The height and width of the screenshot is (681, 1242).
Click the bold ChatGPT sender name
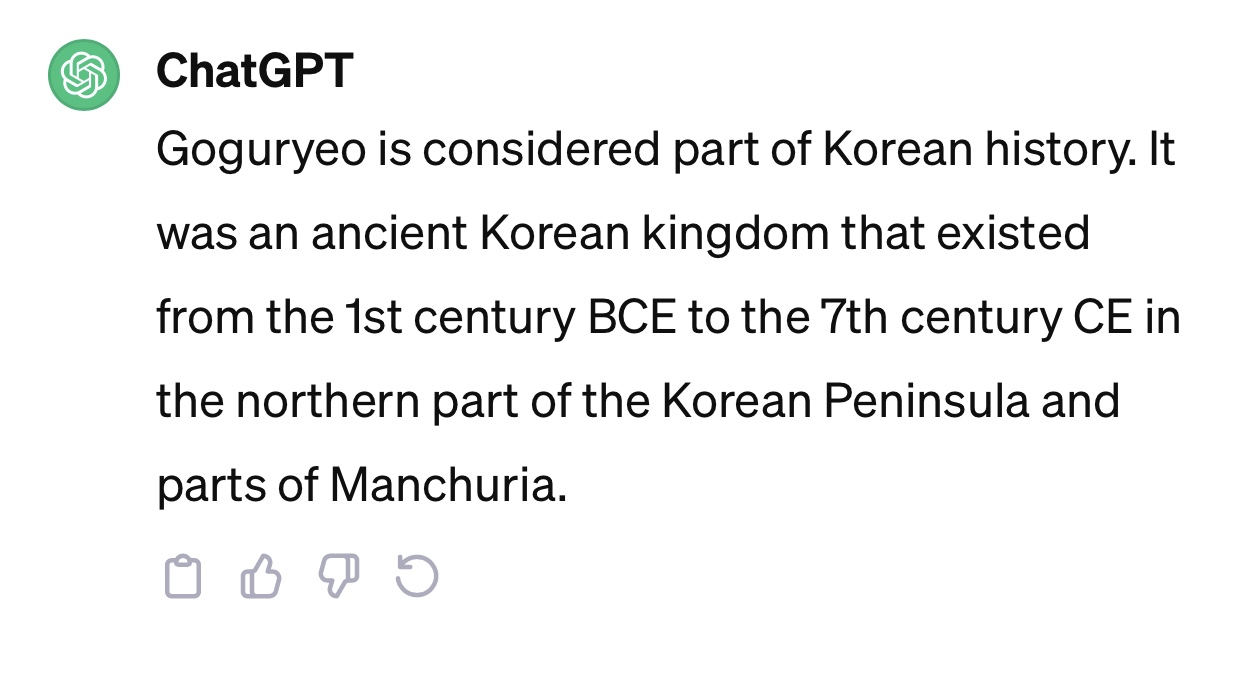[x=254, y=71]
